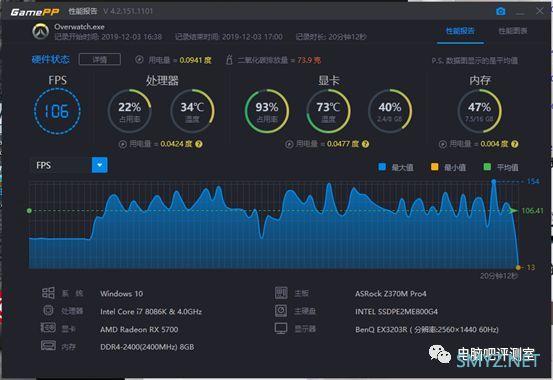Click the 0.0941 total power value
The width and height of the screenshot is (553, 380).
click(195, 60)
